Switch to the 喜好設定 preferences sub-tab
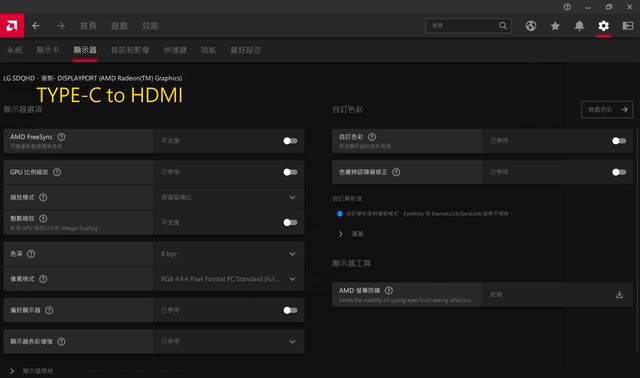Screen dimensions: 640x378 (x=246, y=50)
